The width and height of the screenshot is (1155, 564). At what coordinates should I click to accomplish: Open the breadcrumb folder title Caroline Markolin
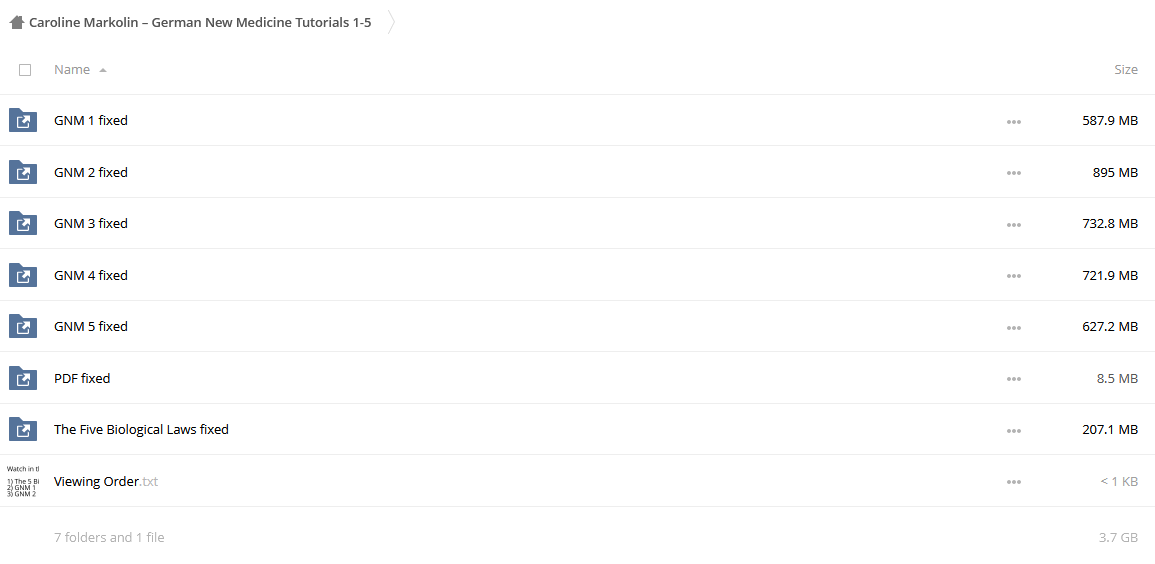tap(200, 22)
